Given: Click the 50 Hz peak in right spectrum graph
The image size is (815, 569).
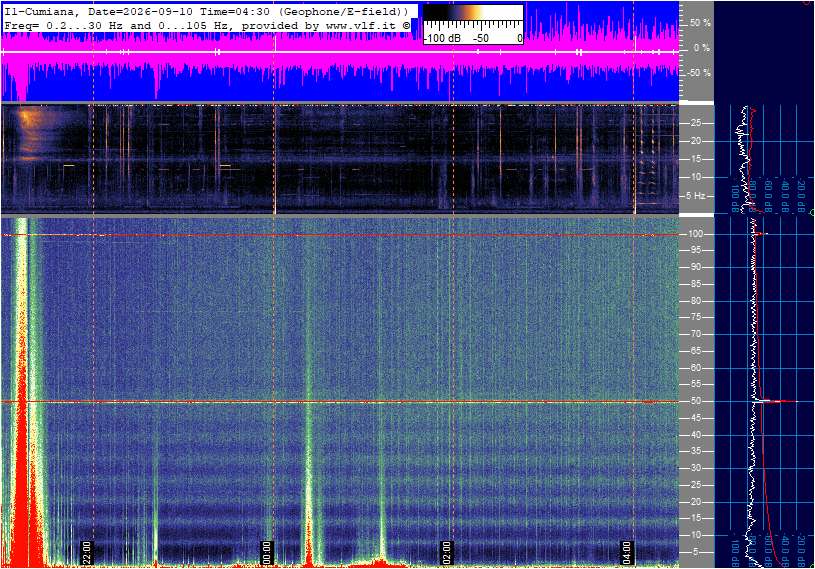Looking at the screenshot, I should [777, 401].
